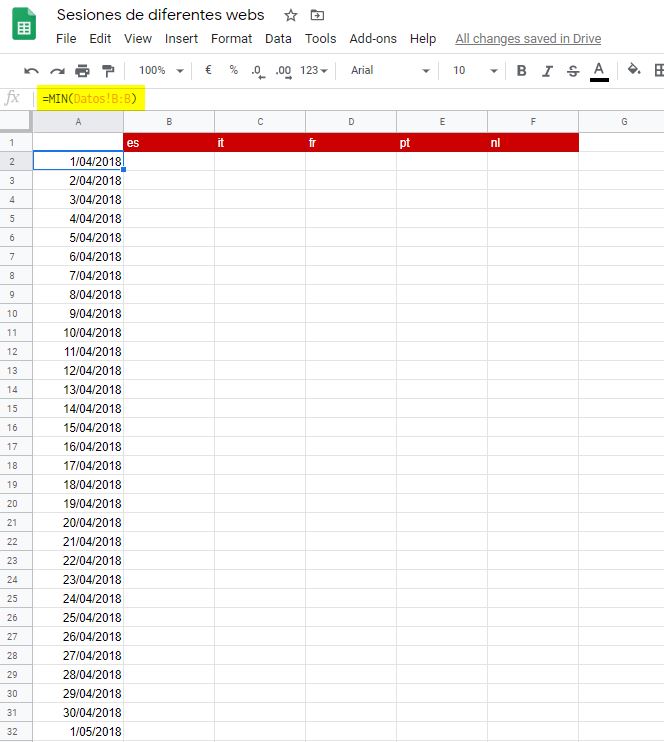Open the Arial font dropdown
Screen dimensions: 664x742
click(x=389, y=71)
